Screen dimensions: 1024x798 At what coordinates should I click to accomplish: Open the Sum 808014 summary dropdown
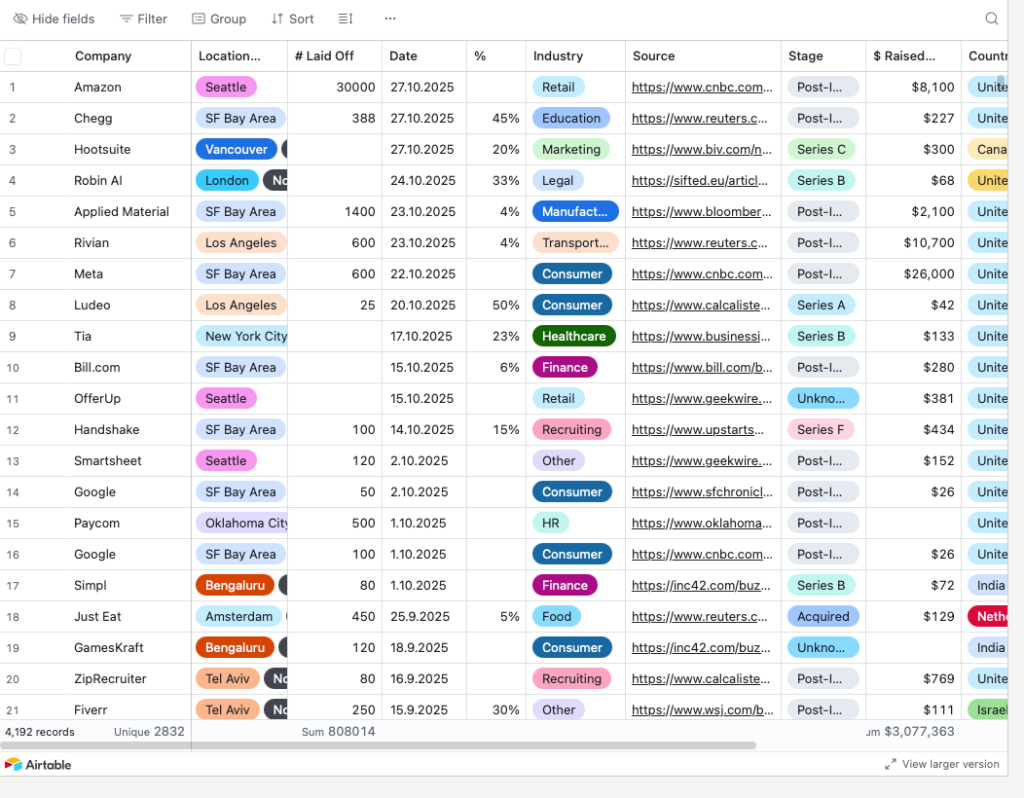tap(338, 732)
